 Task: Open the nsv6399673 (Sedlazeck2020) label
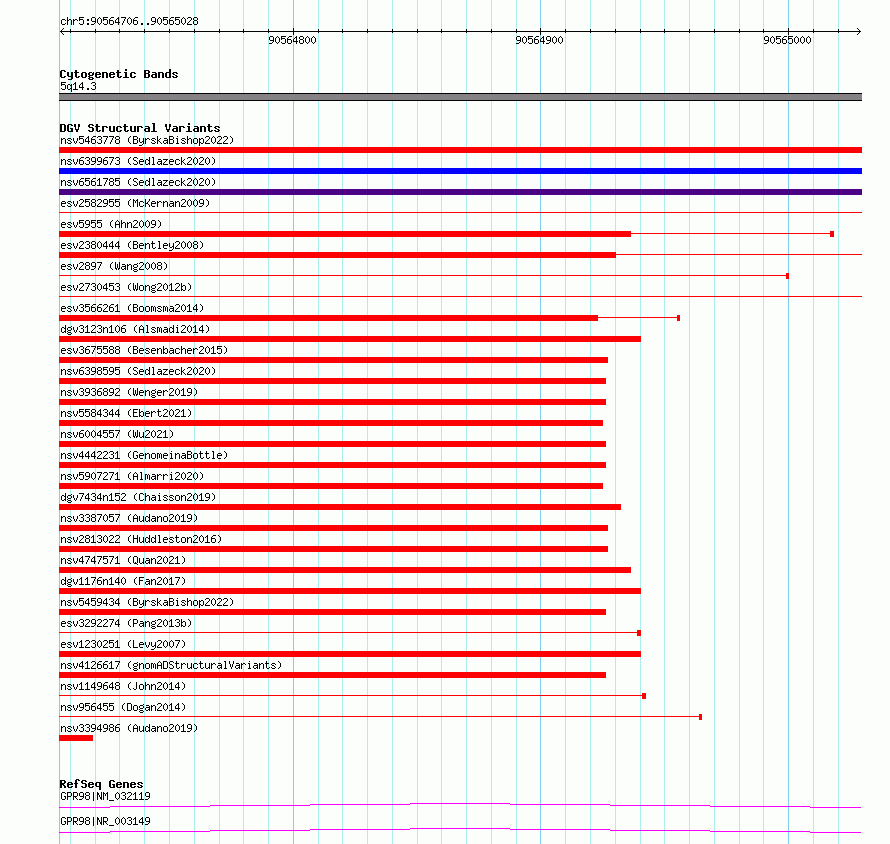click(138, 161)
